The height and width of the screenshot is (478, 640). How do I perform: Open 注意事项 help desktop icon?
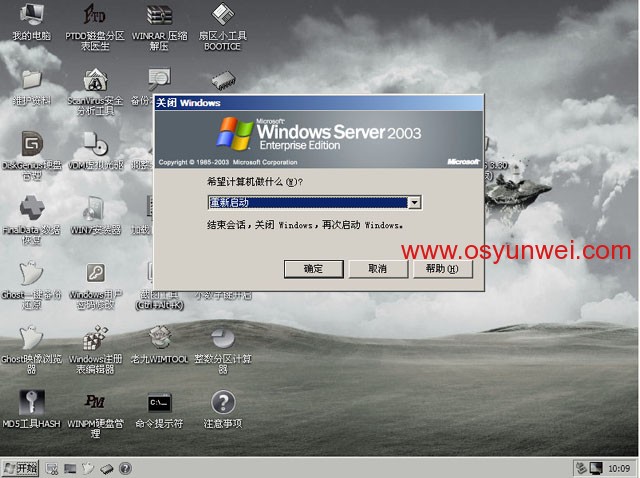pos(223,410)
